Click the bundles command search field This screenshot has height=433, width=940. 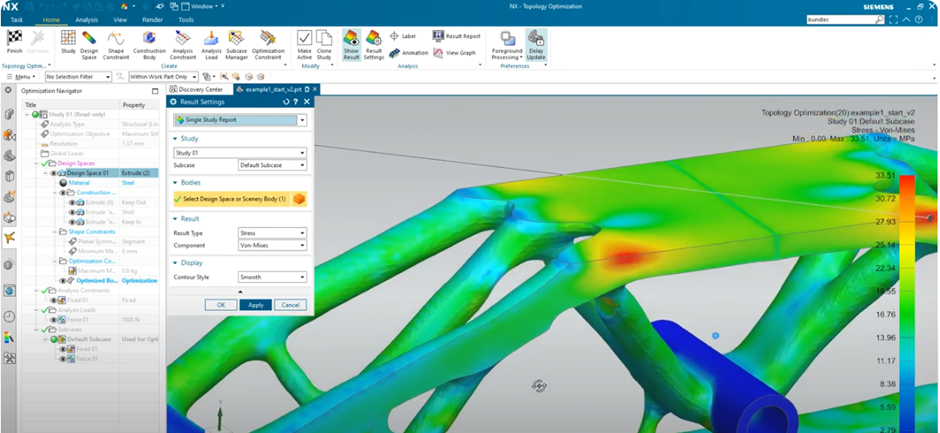(840, 20)
